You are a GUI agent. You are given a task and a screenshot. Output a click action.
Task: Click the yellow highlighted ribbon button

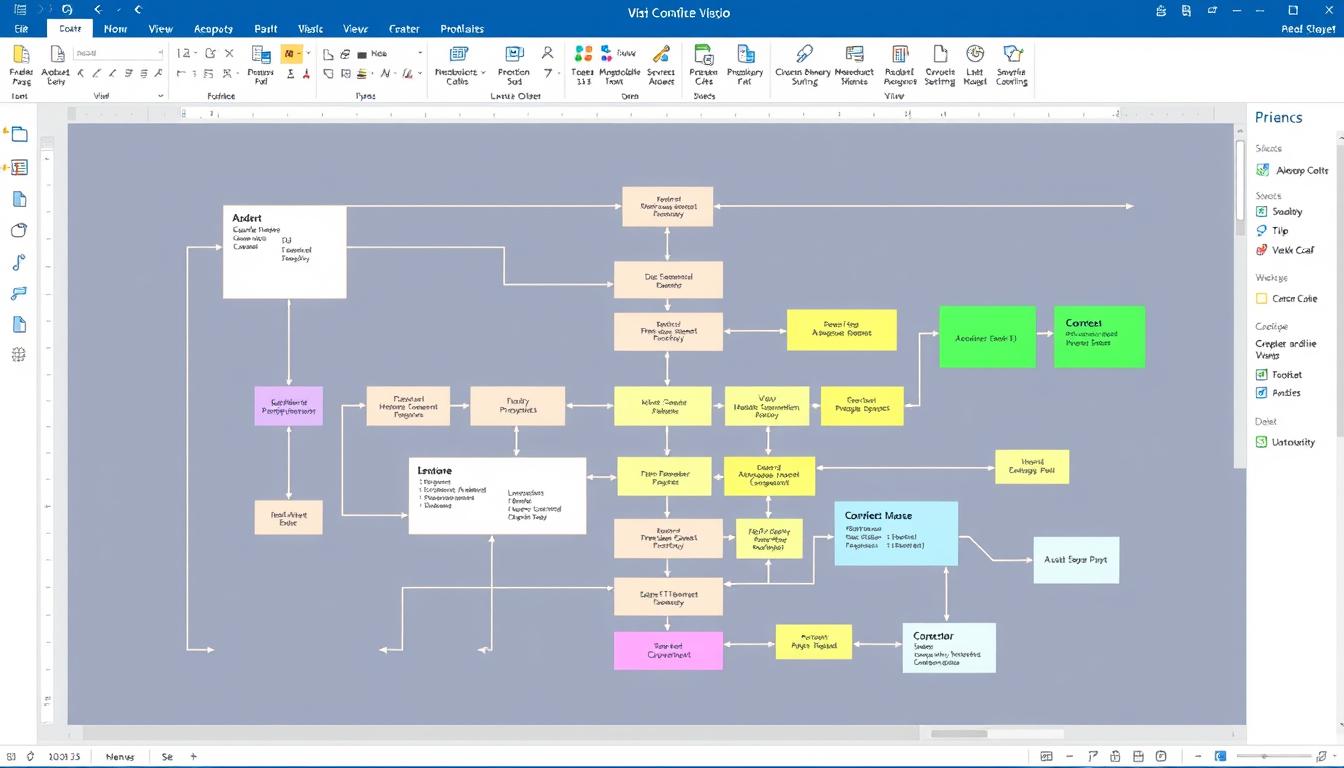290,54
